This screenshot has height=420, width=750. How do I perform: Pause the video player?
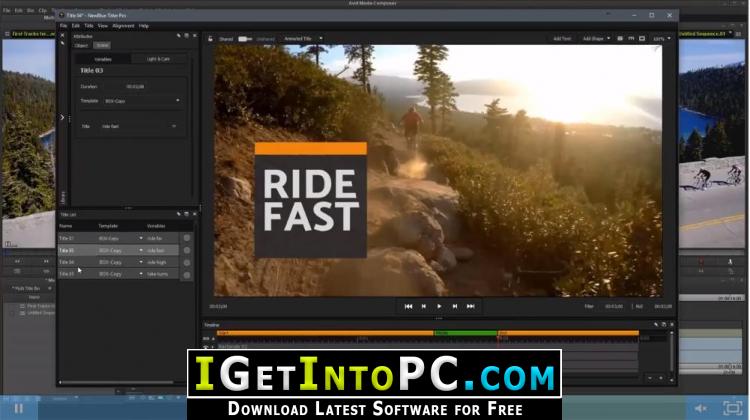click(x=19, y=408)
